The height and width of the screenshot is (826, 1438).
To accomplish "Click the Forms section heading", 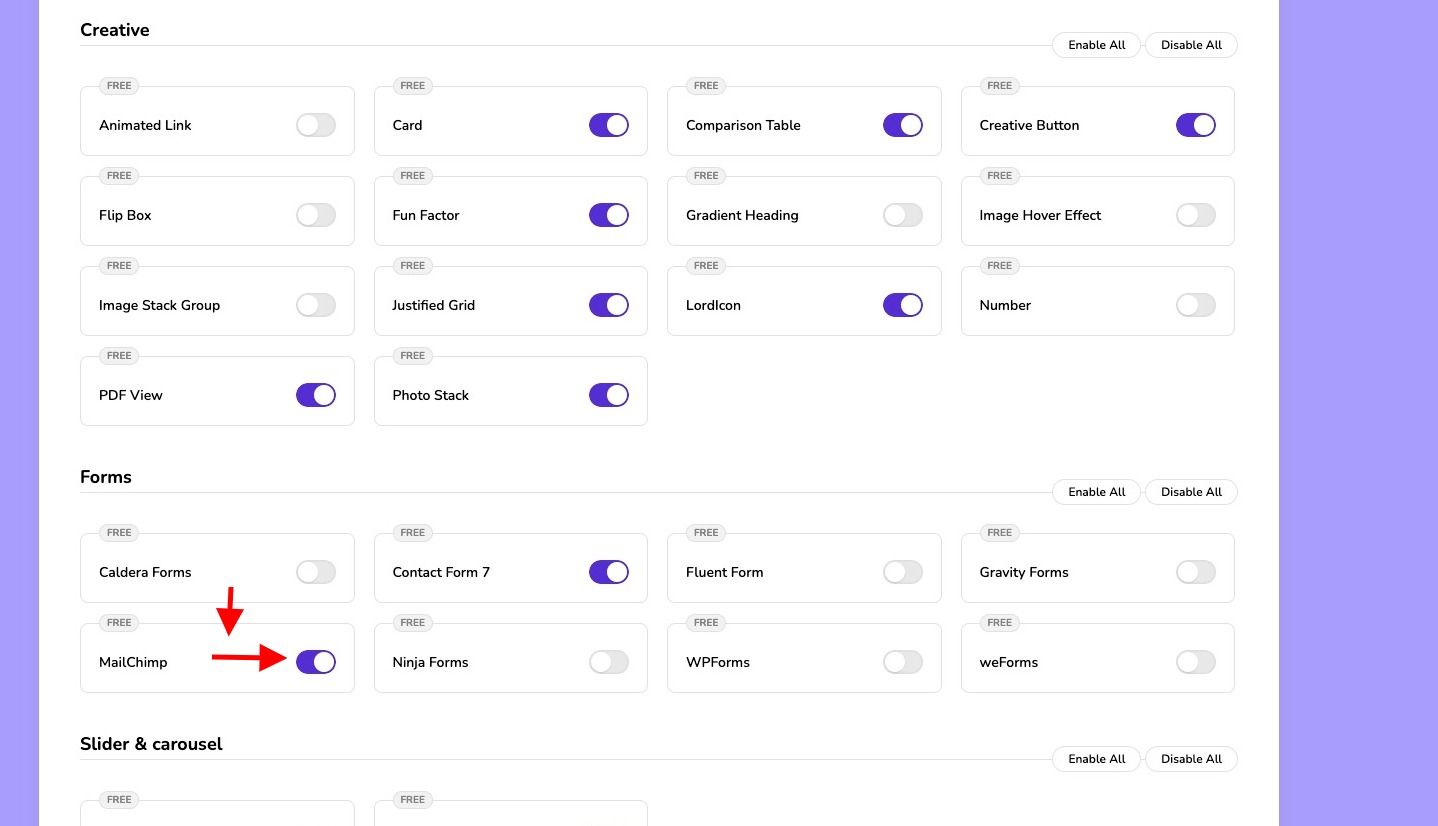I will coord(106,477).
